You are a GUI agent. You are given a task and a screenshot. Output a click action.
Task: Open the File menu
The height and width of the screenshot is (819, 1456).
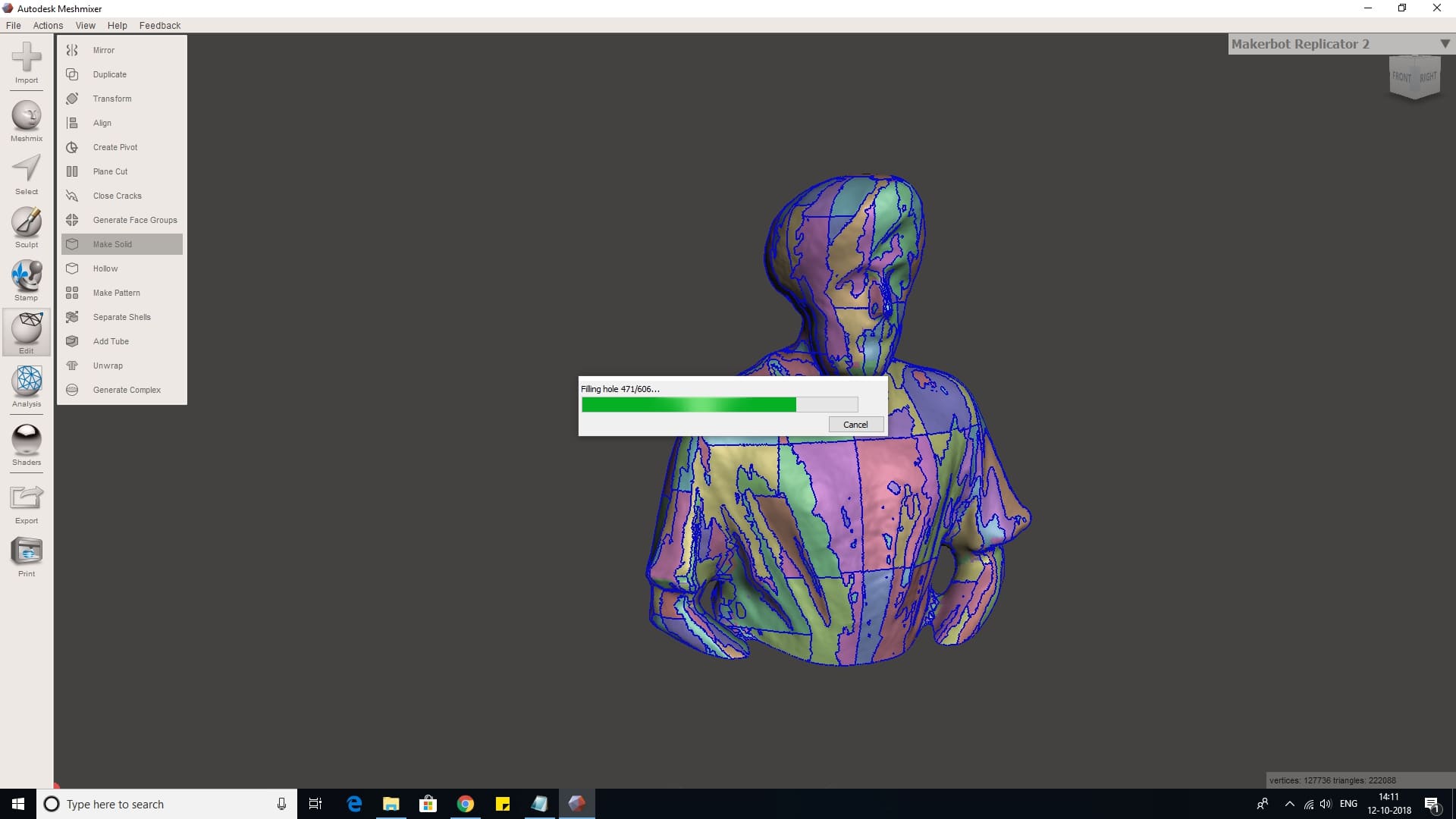click(14, 25)
